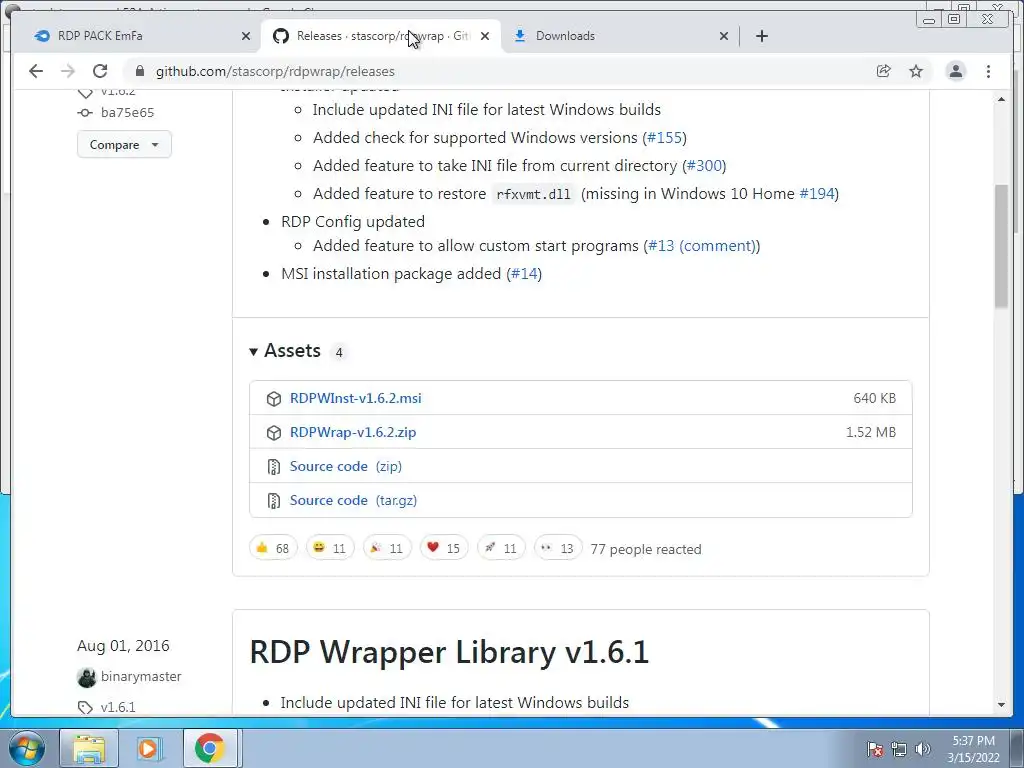Toggle the hooray party reaction
Image resolution: width=1024 pixels, height=768 pixels.
pos(387,548)
